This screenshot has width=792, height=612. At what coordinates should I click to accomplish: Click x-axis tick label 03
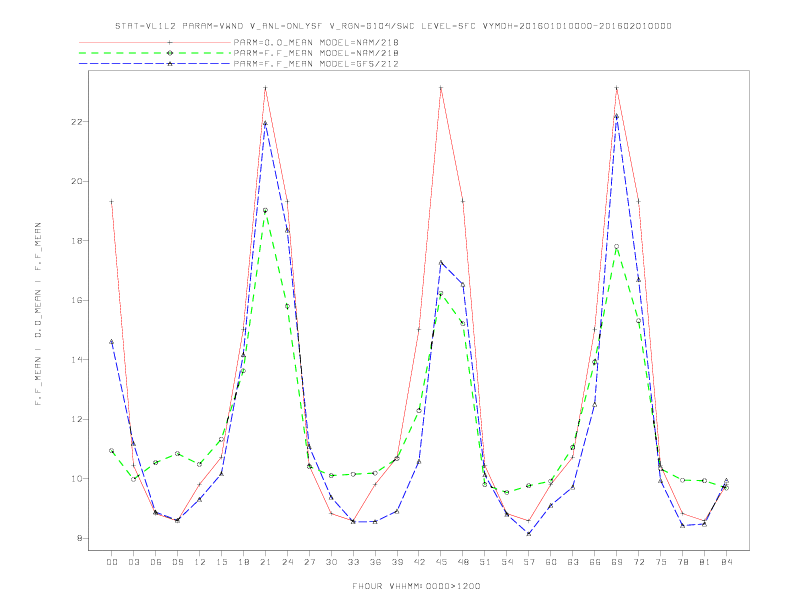point(133,562)
